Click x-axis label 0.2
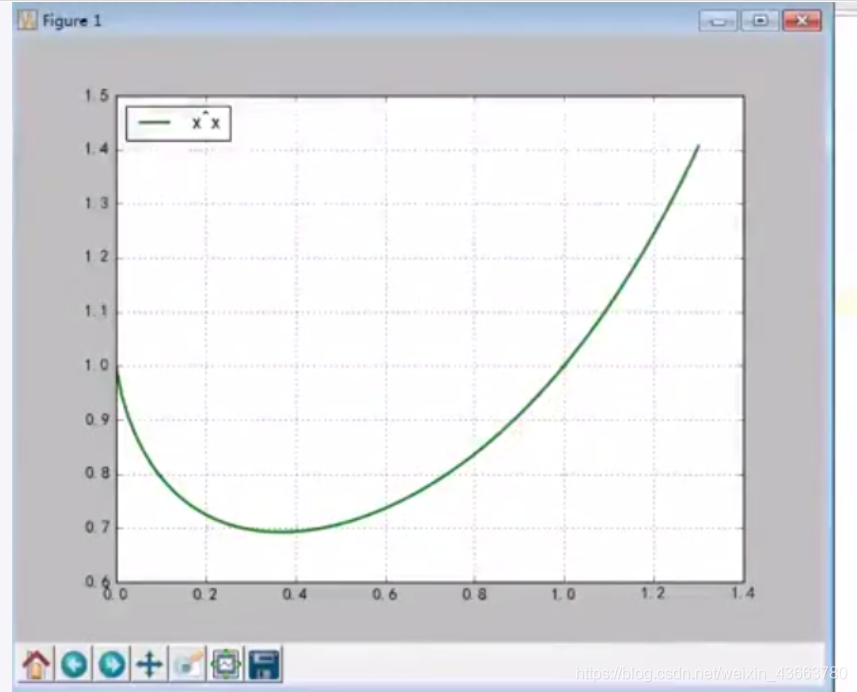 coord(205,594)
